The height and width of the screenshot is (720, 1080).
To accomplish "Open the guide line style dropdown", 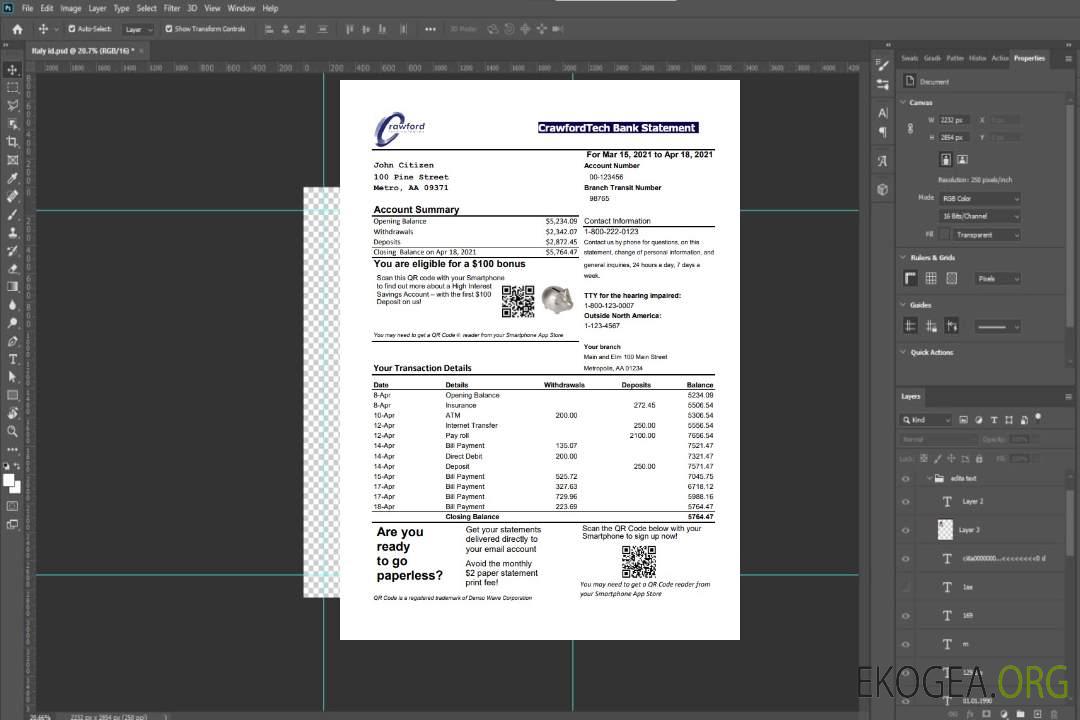I will (x=997, y=327).
